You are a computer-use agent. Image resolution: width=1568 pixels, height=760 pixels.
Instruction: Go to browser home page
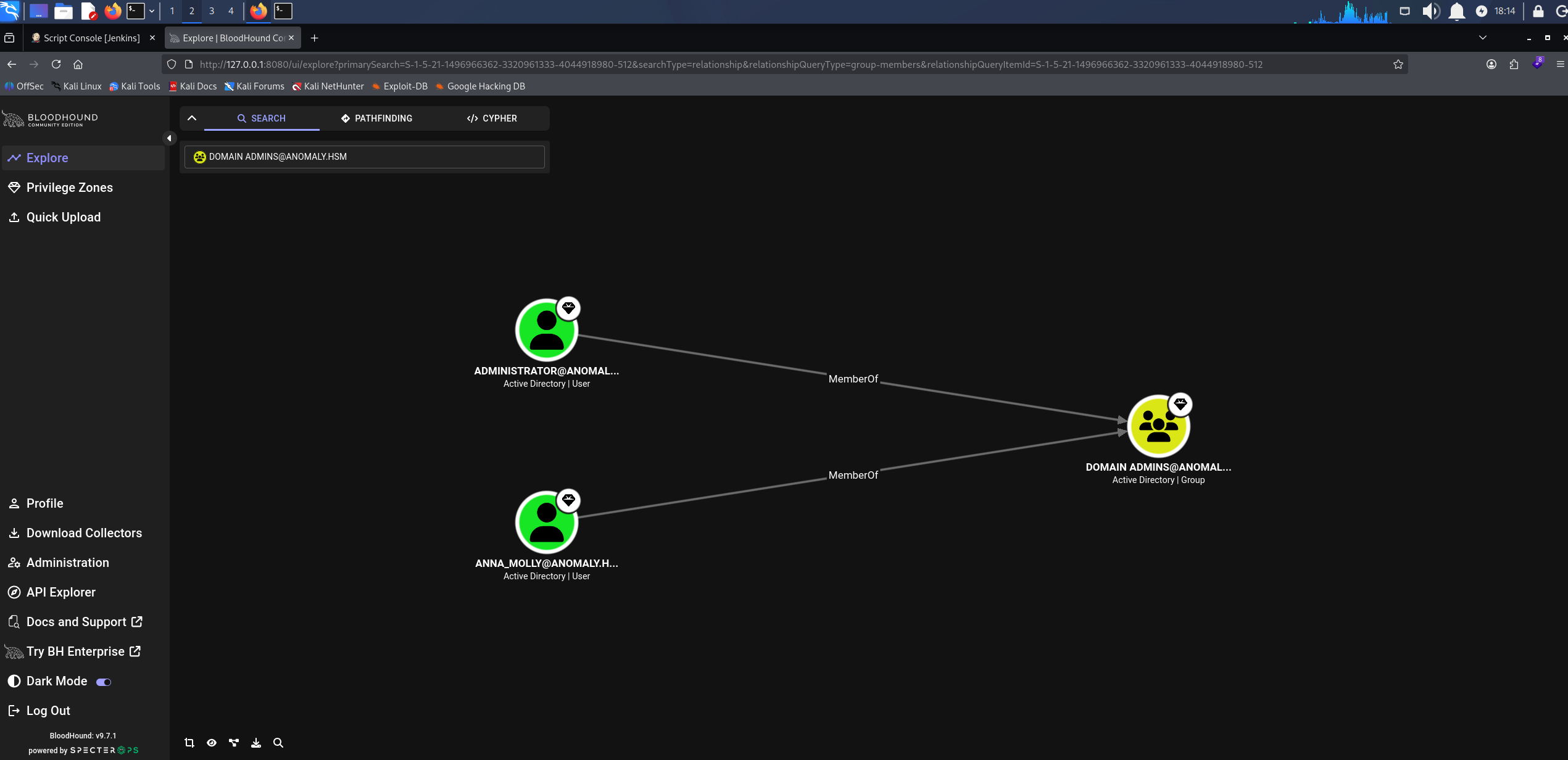(x=78, y=64)
